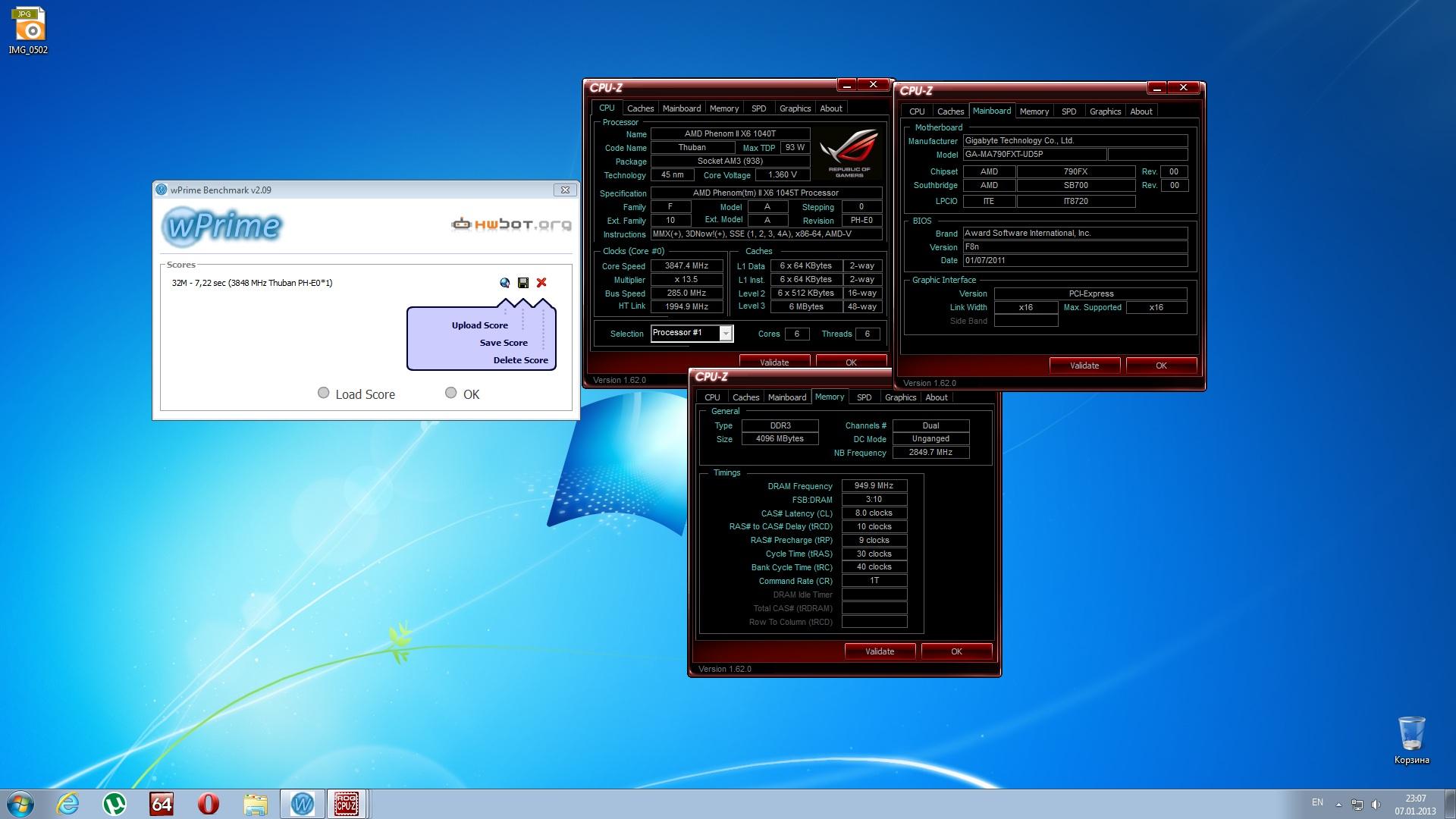Click the volume speaker tray icon
The height and width of the screenshot is (819, 1456).
click(1376, 805)
